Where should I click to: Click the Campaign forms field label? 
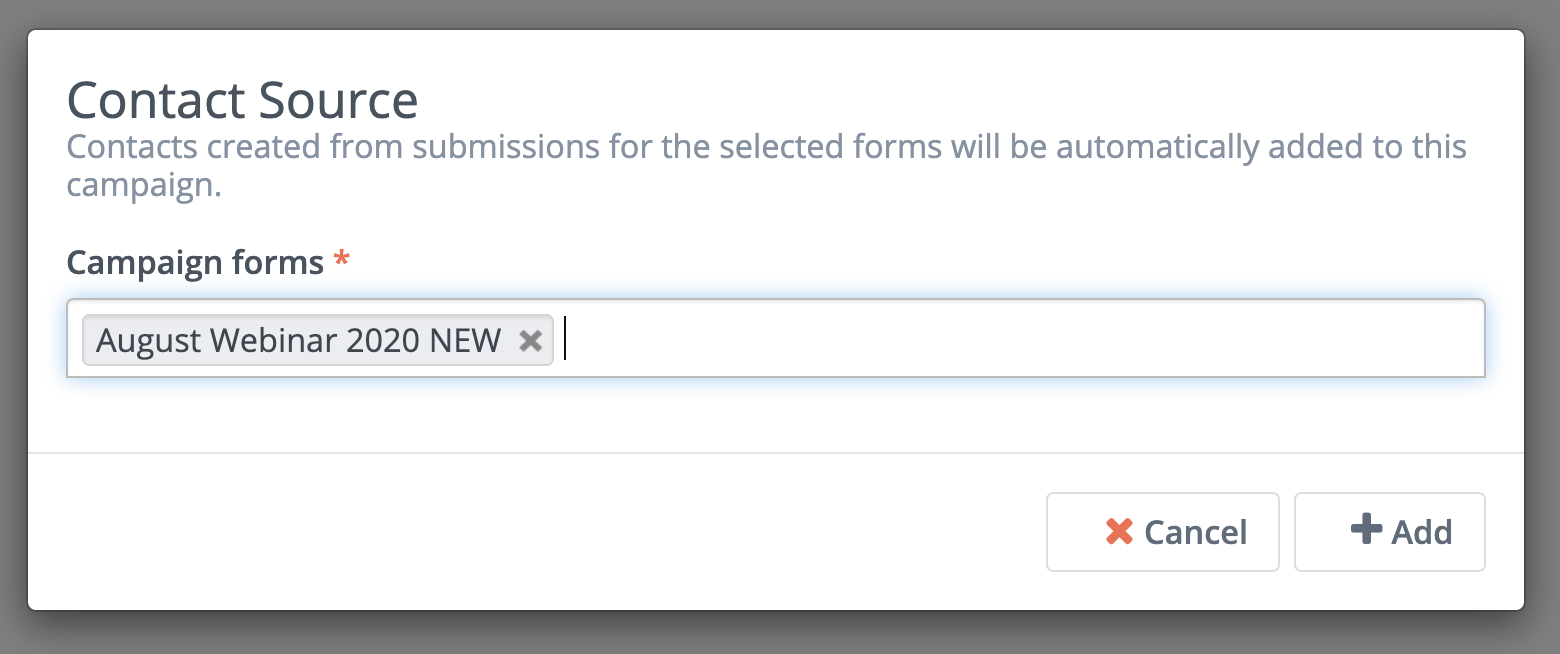[x=195, y=263]
